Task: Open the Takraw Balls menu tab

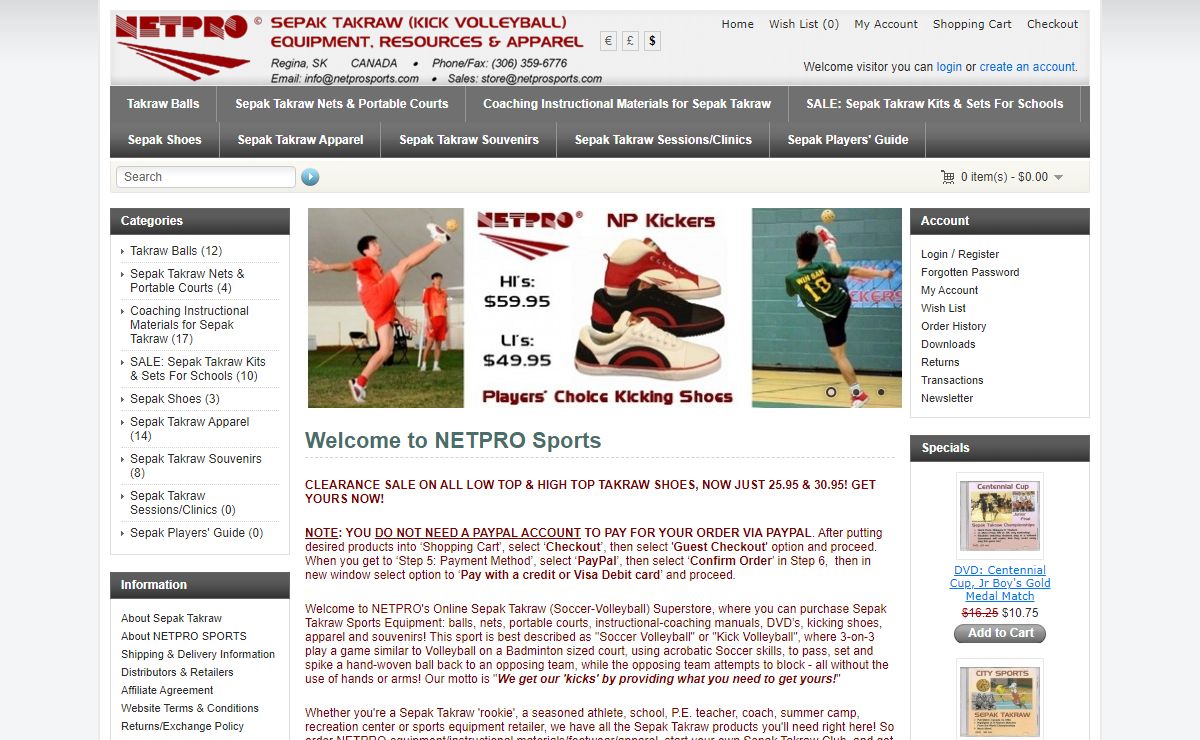Action: (163, 104)
